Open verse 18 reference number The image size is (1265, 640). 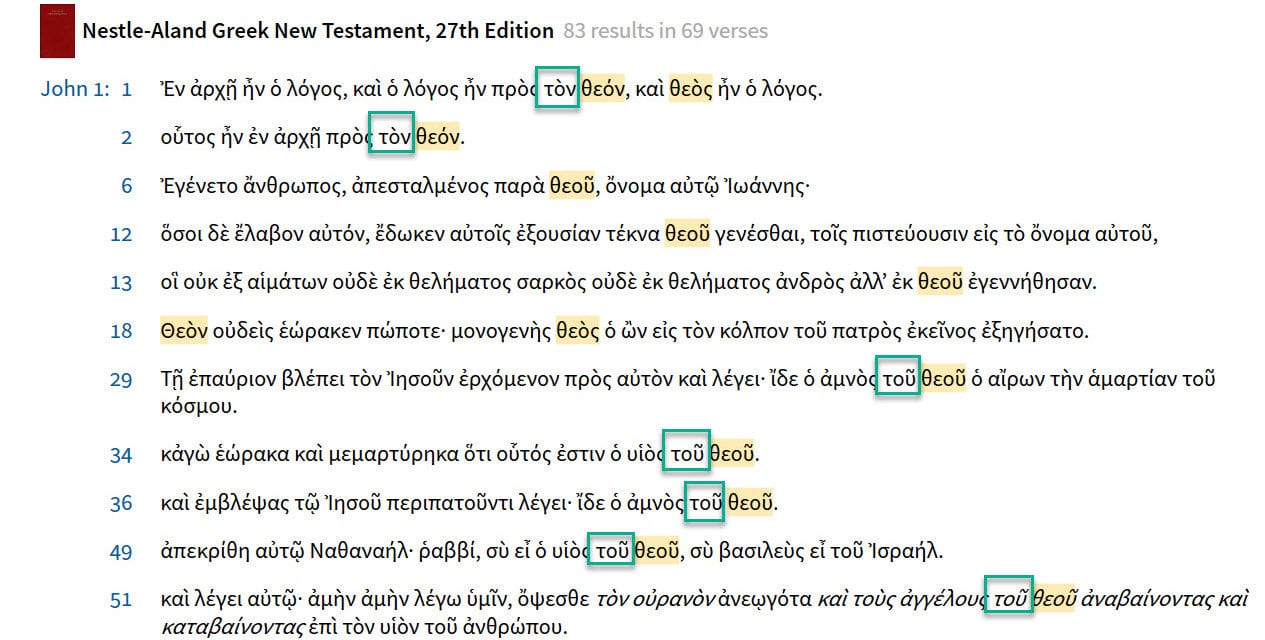121,330
